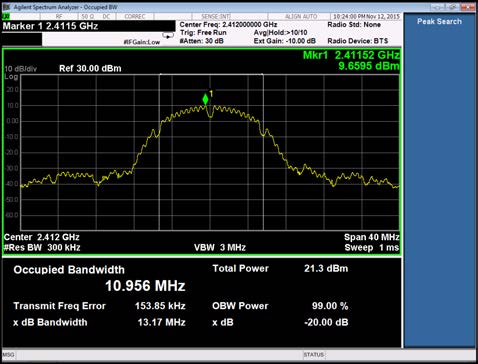
Task: Click the Ext Gain: -10.00 dB readout
Action: coord(285,41)
